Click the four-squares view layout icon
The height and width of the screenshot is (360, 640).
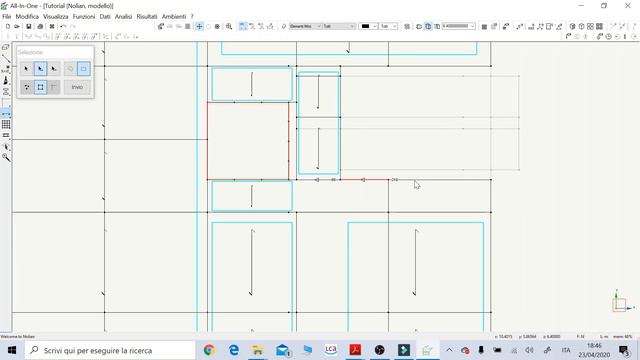(590, 26)
